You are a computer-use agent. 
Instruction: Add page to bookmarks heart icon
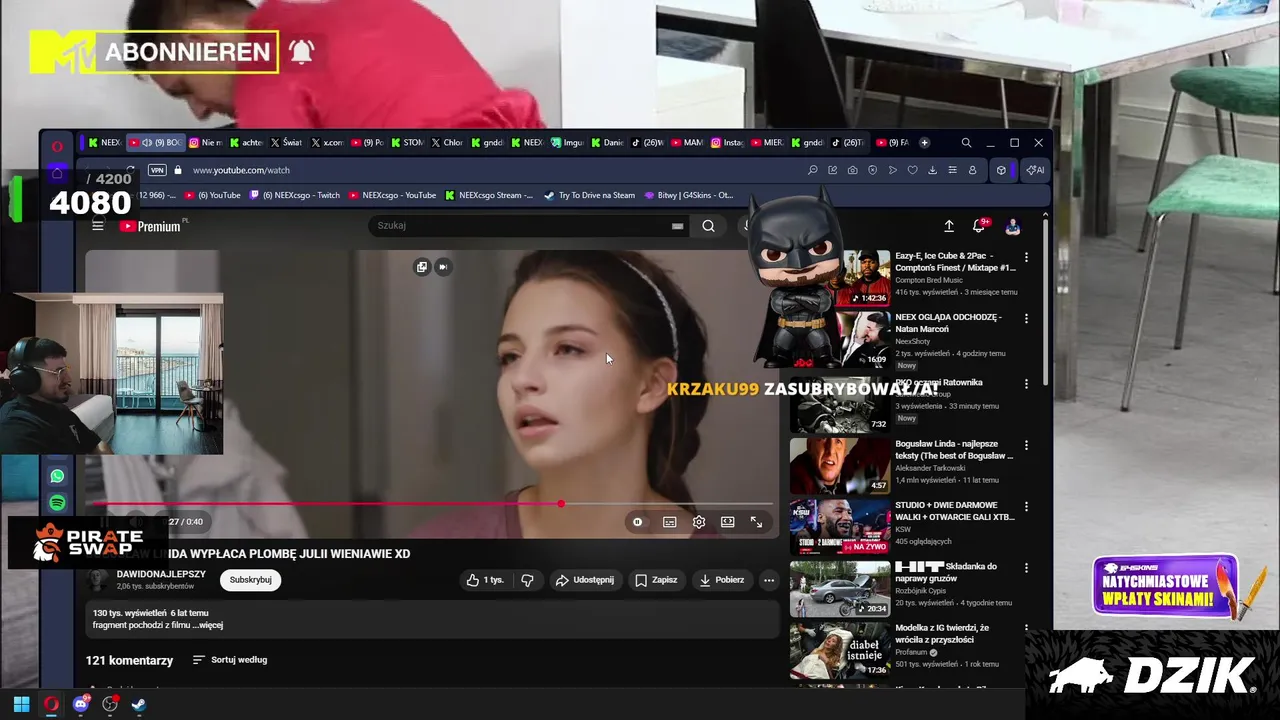click(912, 170)
